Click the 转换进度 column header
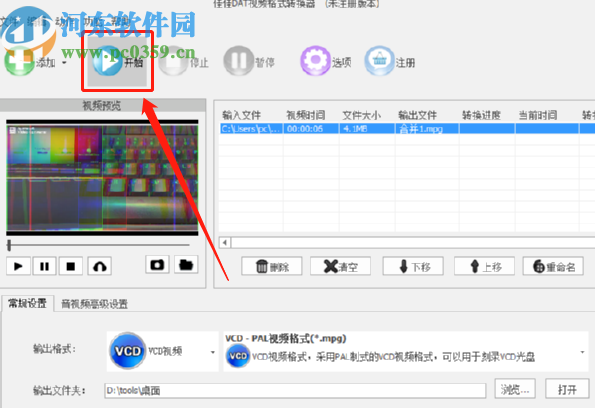Screen dimensions: 595x408 click(481, 115)
